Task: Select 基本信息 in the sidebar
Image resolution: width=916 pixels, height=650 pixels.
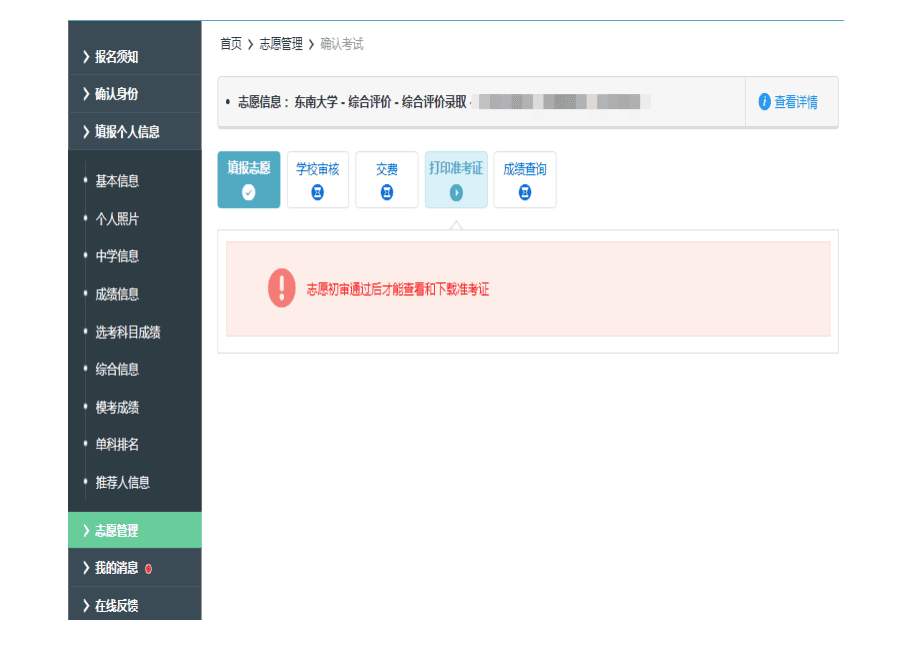Action: [117, 181]
